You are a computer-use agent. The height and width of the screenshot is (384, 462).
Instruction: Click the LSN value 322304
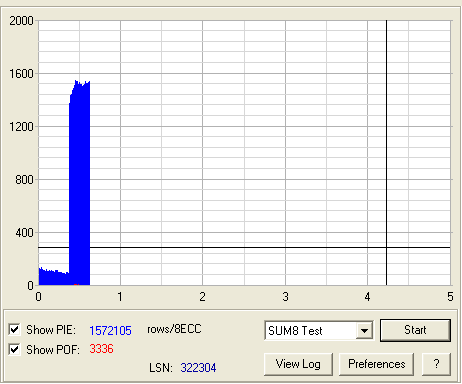(x=198, y=368)
